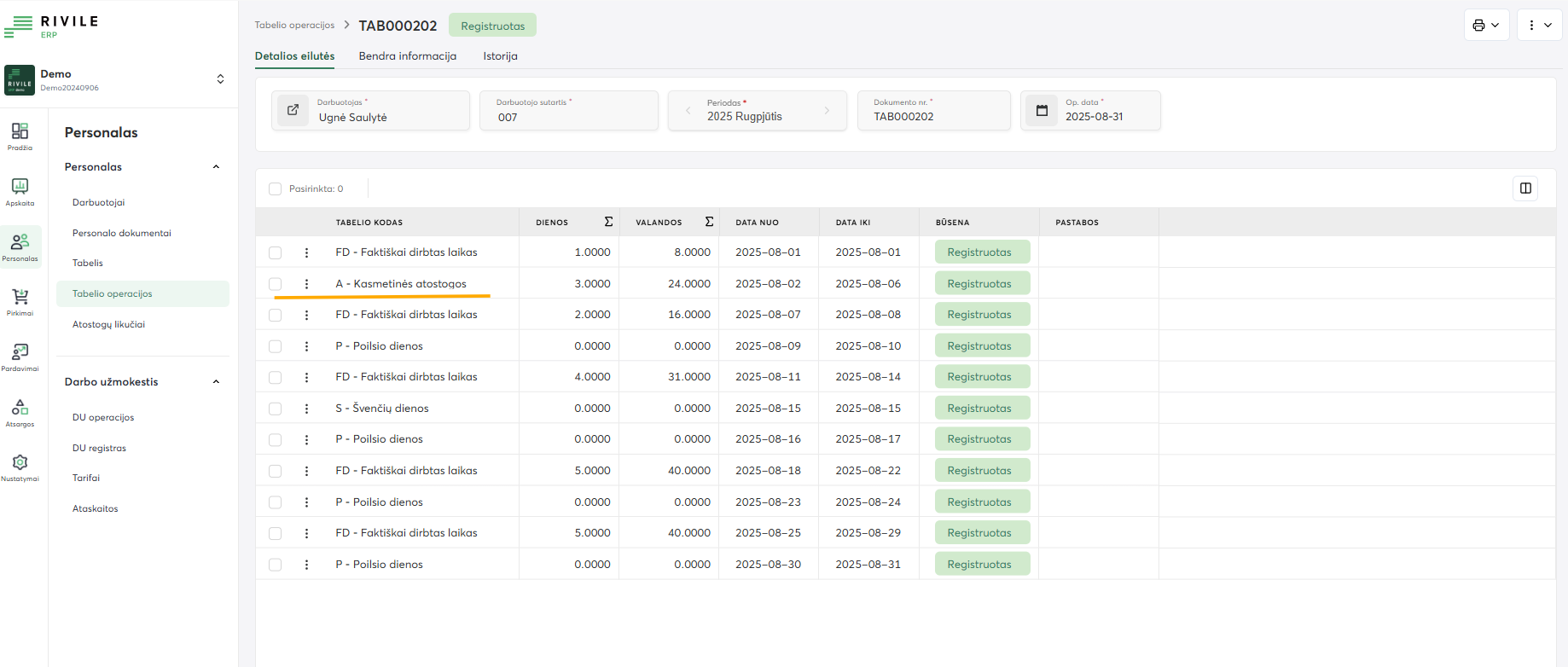Open the Nustatymai settings gear icon
1568x667 pixels.
click(20, 465)
